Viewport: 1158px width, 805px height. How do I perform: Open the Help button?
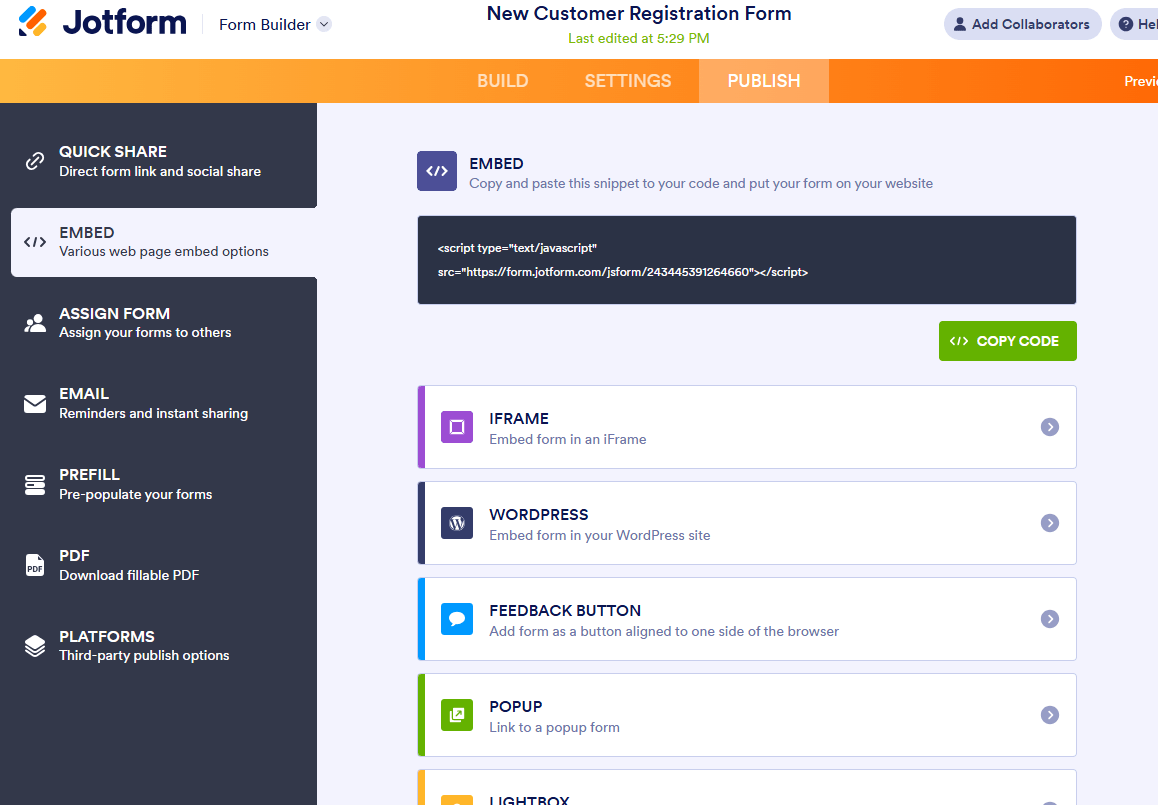[x=1136, y=24]
